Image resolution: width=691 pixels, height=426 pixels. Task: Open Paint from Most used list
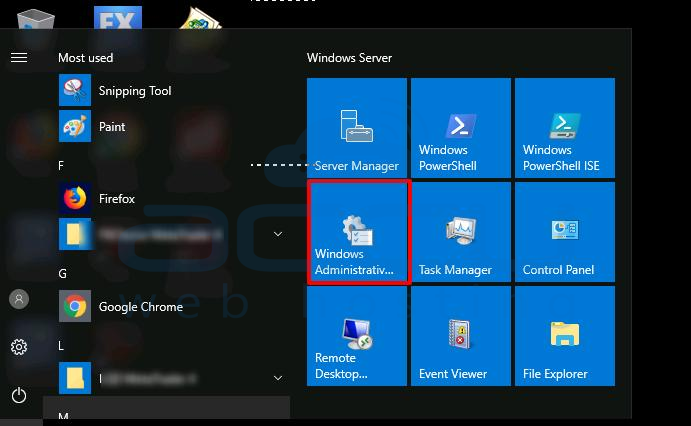click(x=167, y=126)
